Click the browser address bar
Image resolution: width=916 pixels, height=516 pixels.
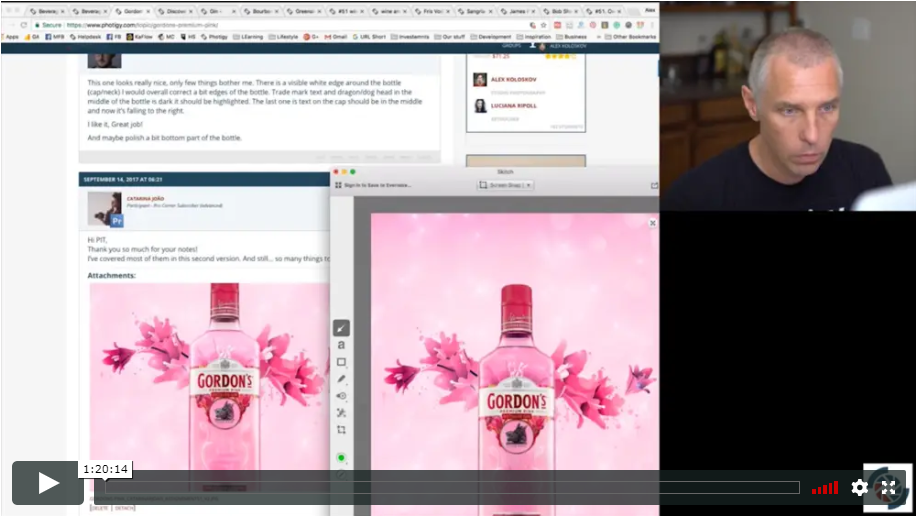[x=292, y=25]
